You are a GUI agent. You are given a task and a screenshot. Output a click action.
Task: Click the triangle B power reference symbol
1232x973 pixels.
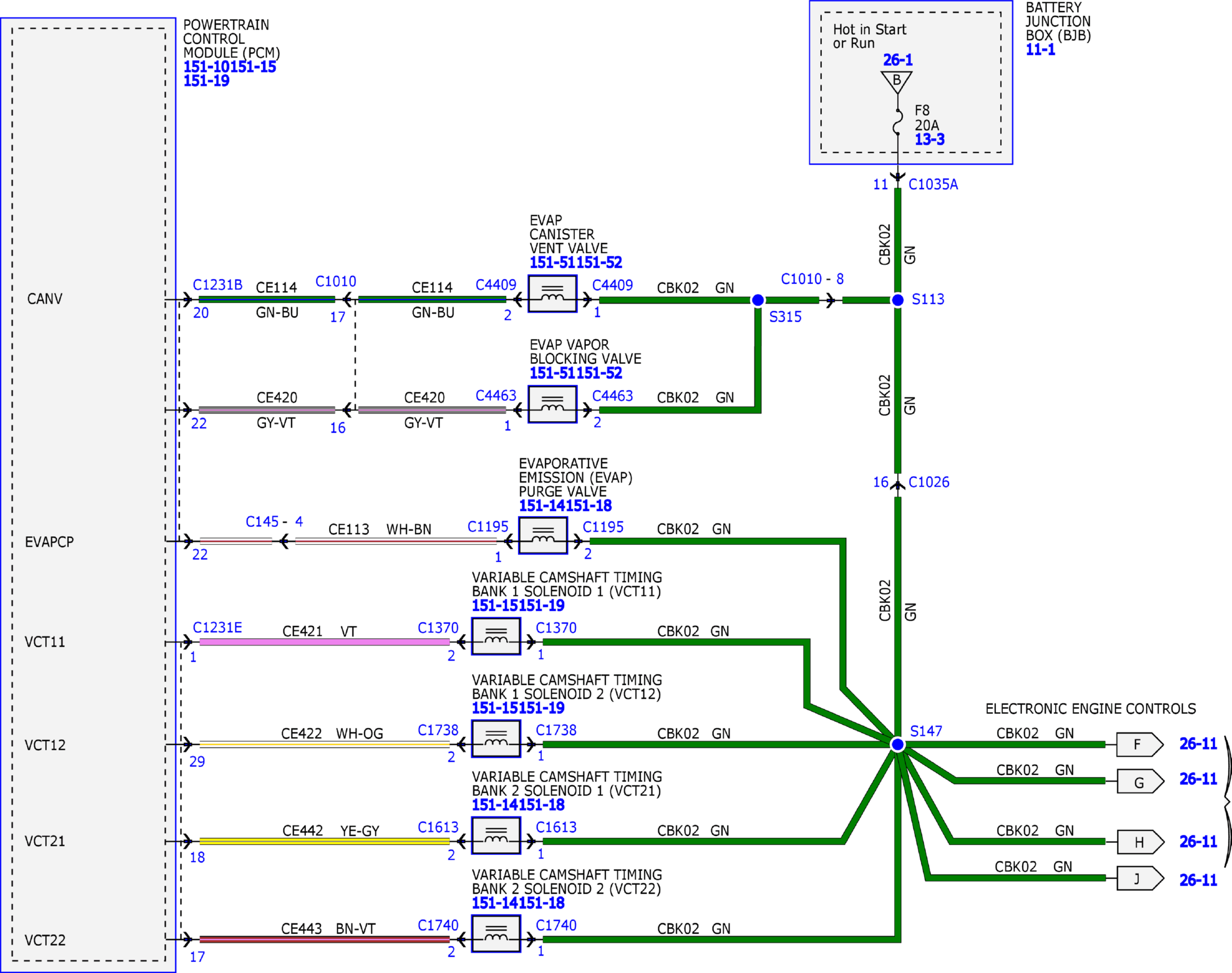897,82
